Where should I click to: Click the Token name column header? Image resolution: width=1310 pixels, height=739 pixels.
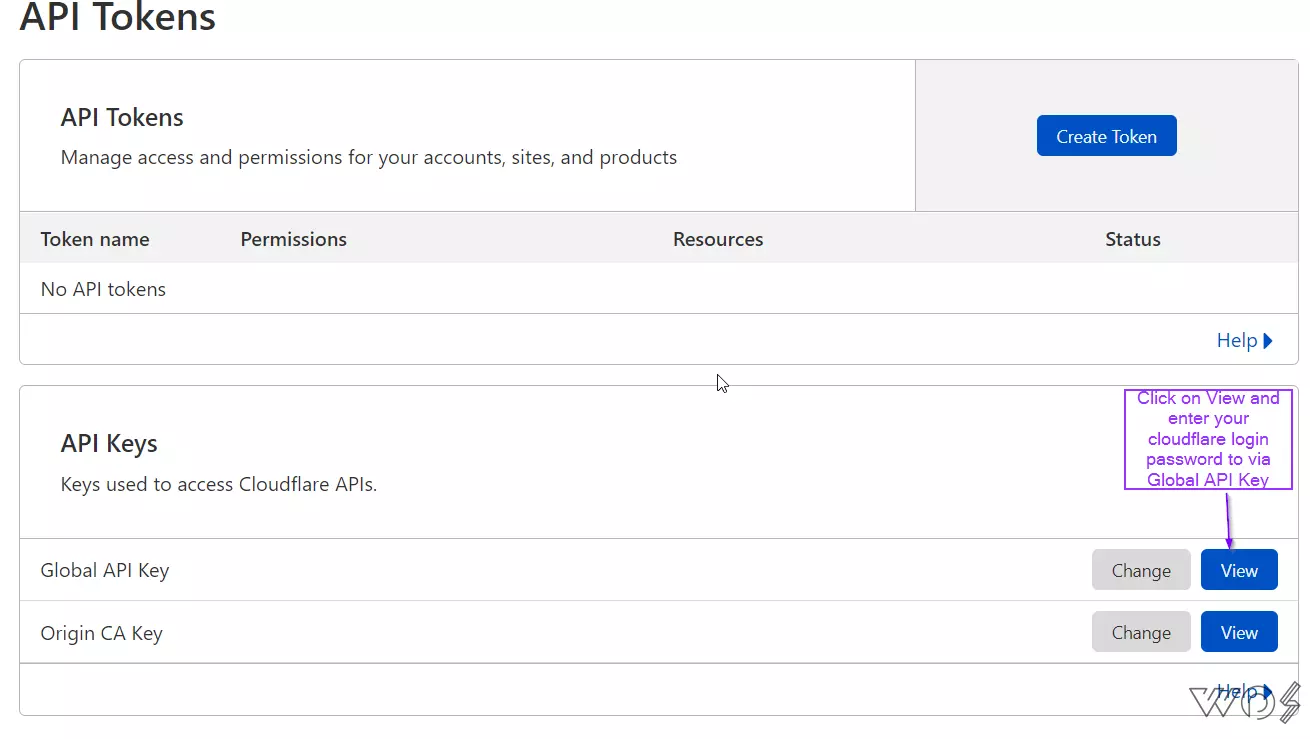pyautogui.click(x=95, y=239)
